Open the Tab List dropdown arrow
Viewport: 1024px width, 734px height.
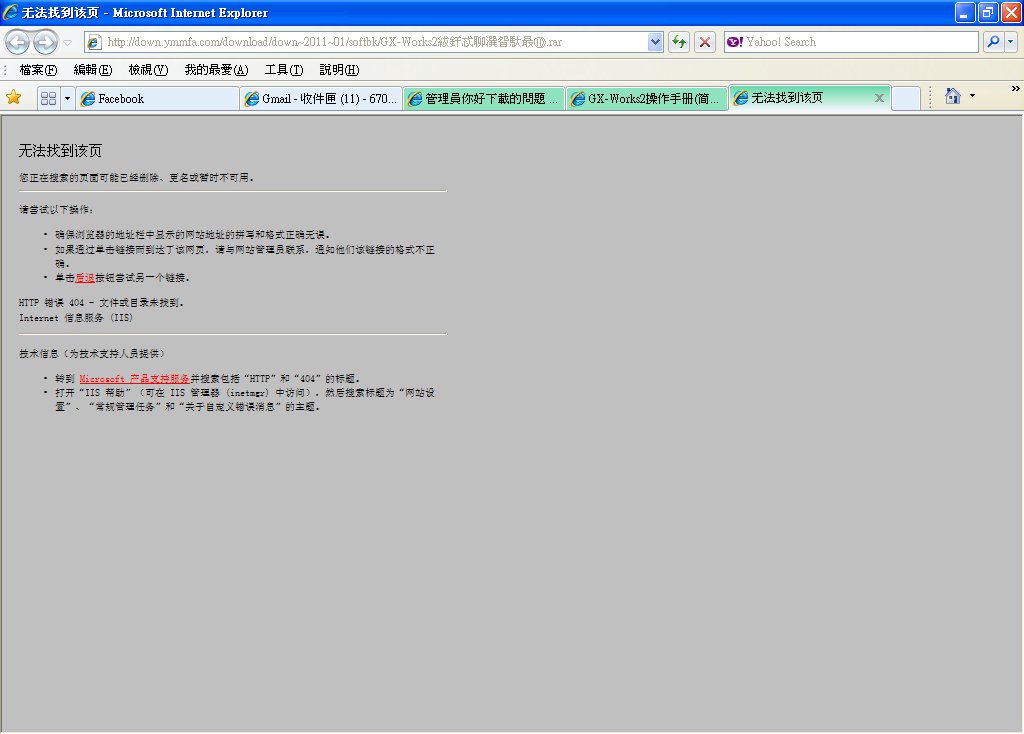pyautogui.click(x=67, y=98)
